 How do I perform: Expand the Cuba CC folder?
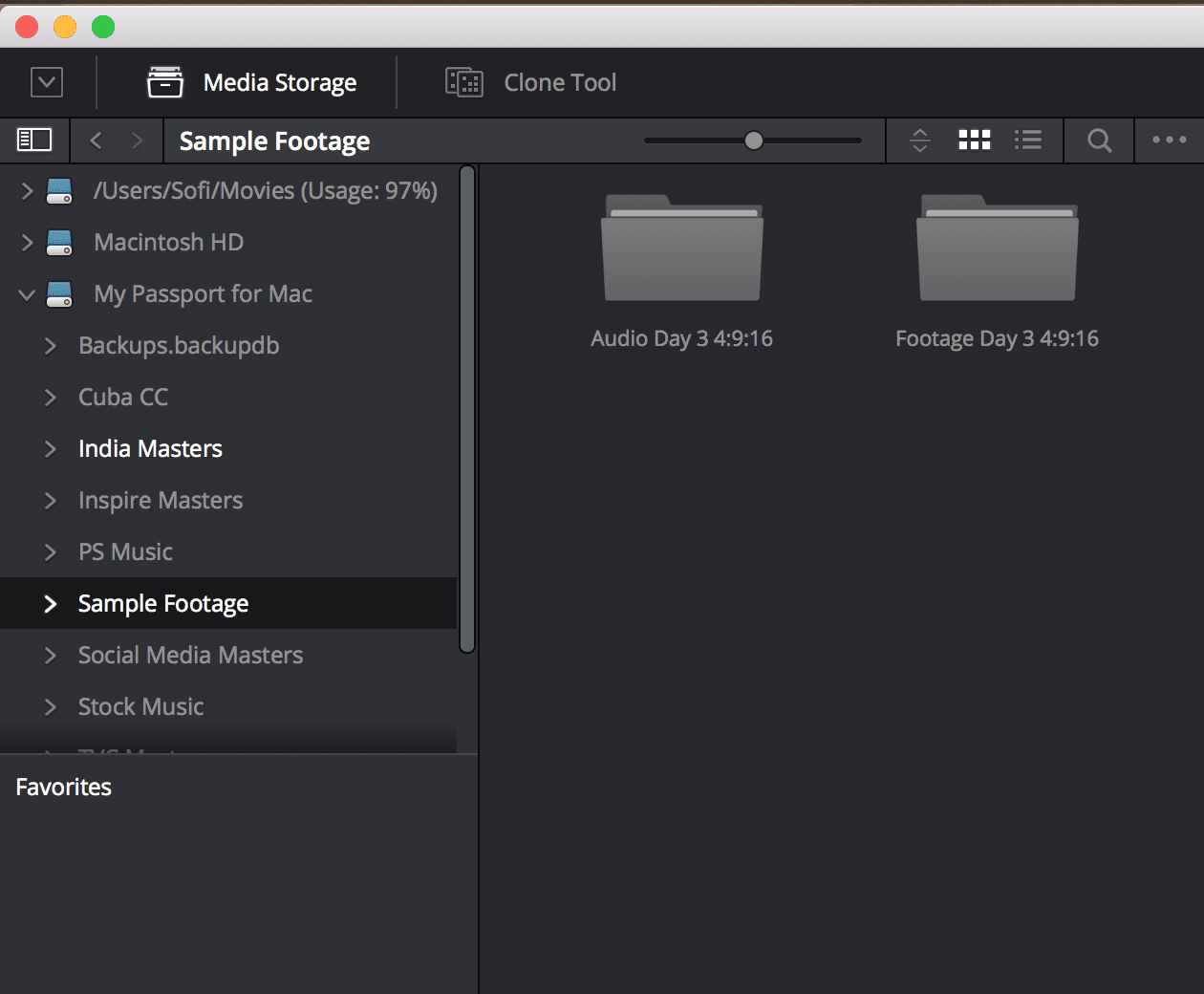coord(51,397)
